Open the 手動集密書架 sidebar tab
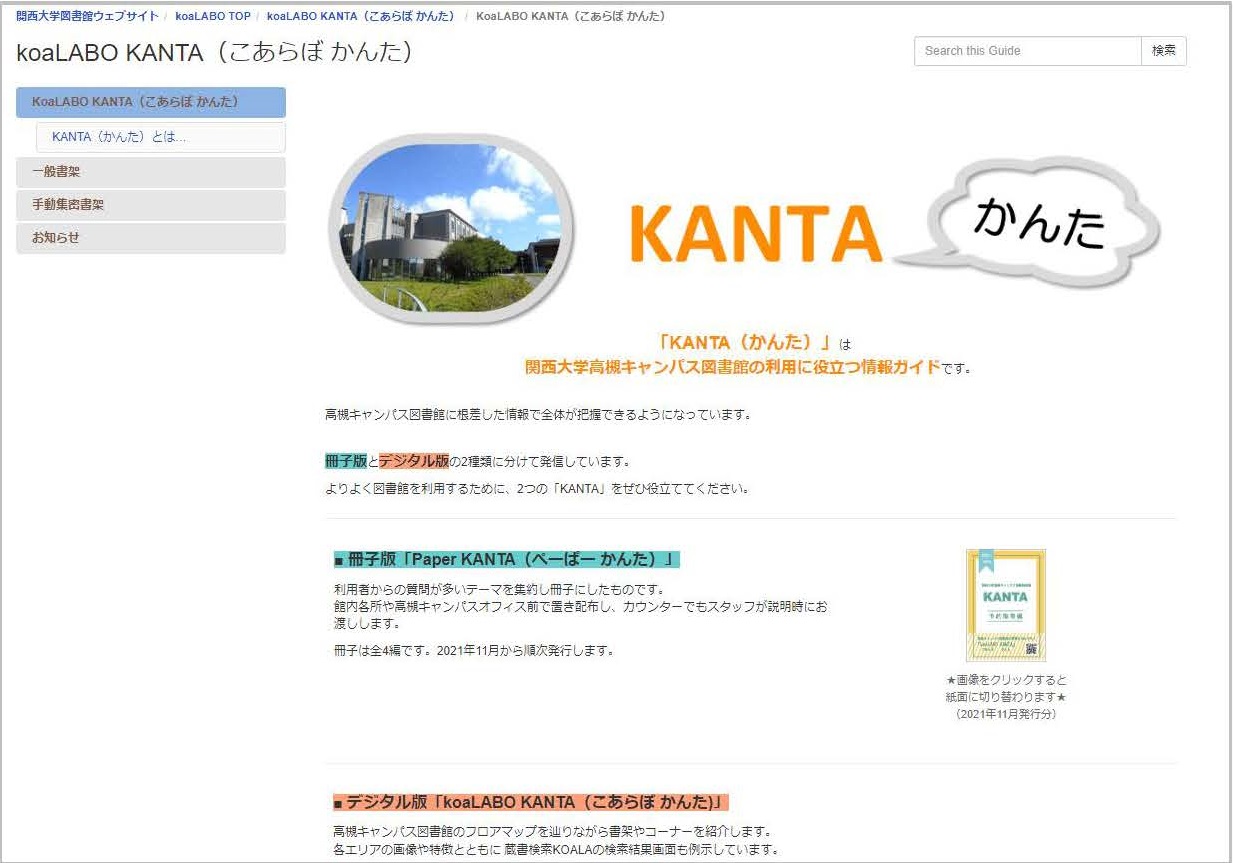The image size is (1233, 863). point(151,205)
